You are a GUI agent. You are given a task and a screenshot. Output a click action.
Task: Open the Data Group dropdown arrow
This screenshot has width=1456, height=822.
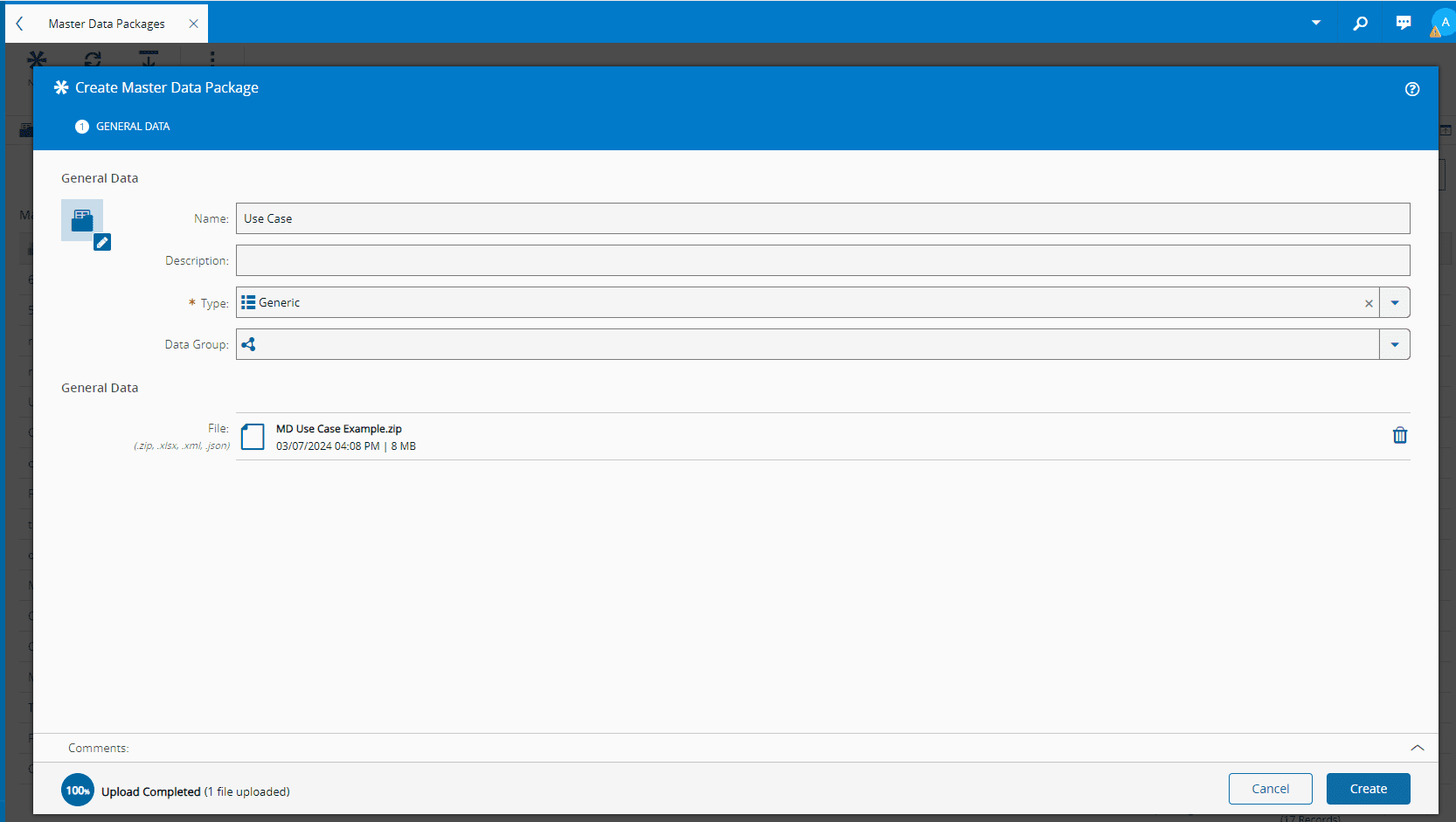1395,344
